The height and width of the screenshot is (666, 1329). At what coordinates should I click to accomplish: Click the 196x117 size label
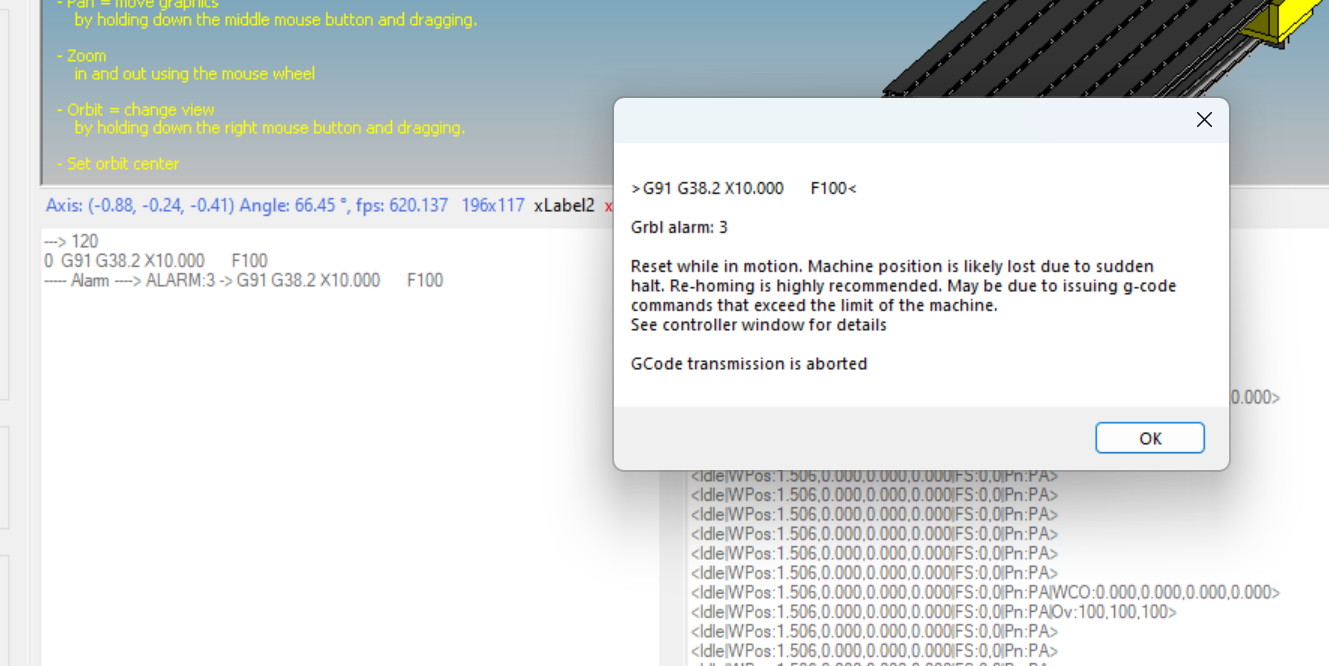click(492, 205)
